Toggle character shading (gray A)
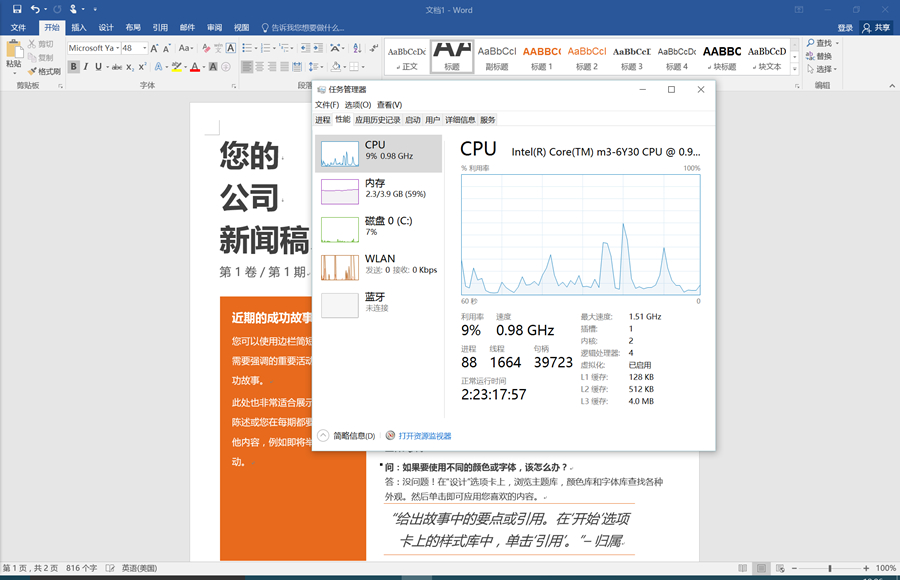This screenshot has height=580, width=900. [x=213, y=67]
